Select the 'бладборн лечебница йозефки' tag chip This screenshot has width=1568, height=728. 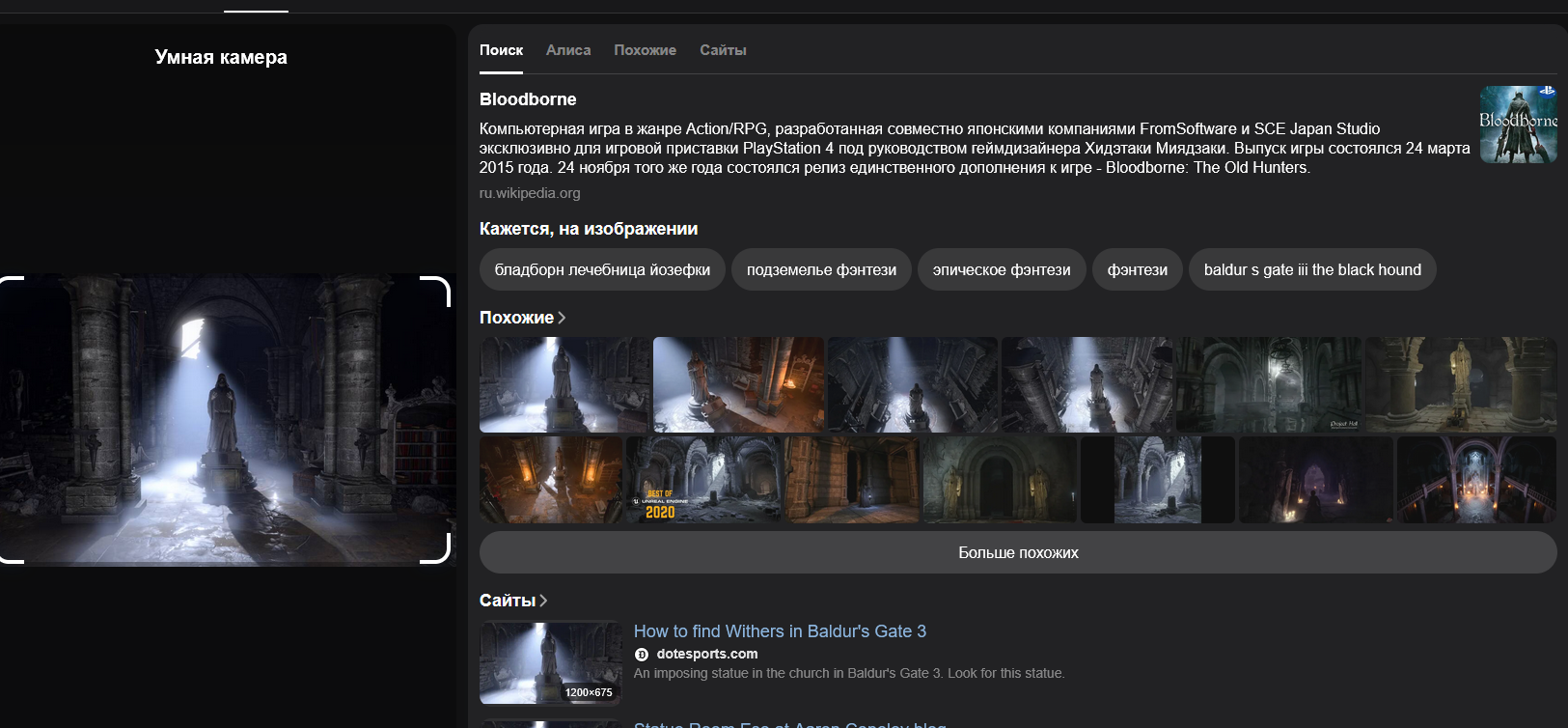click(602, 269)
